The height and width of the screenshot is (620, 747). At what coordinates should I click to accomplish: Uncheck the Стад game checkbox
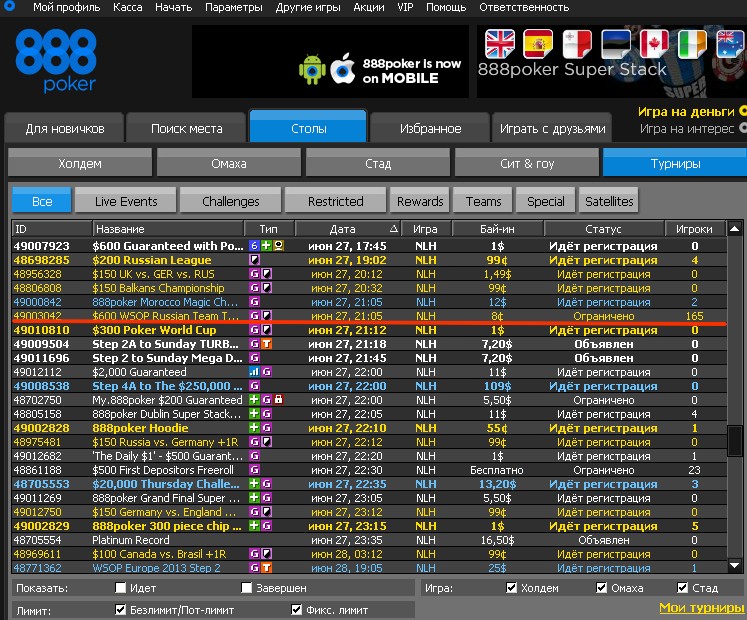(682, 588)
